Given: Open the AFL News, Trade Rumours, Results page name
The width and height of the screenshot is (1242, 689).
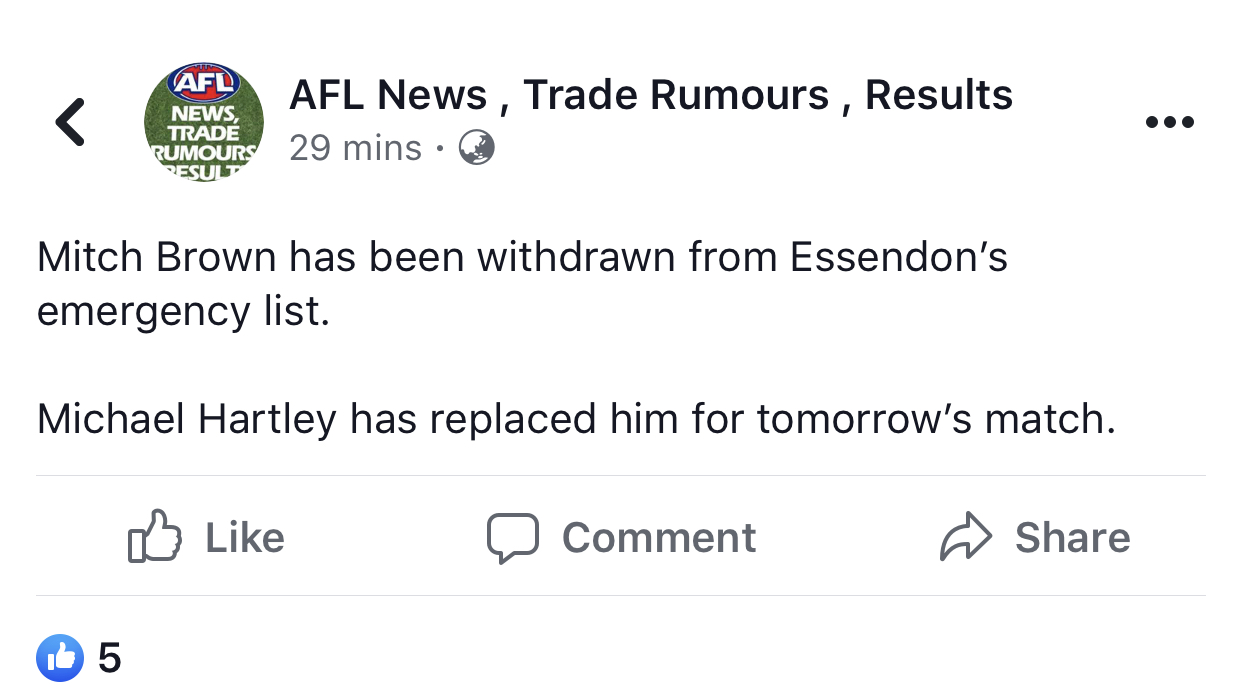Looking at the screenshot, I should [650, 95].
